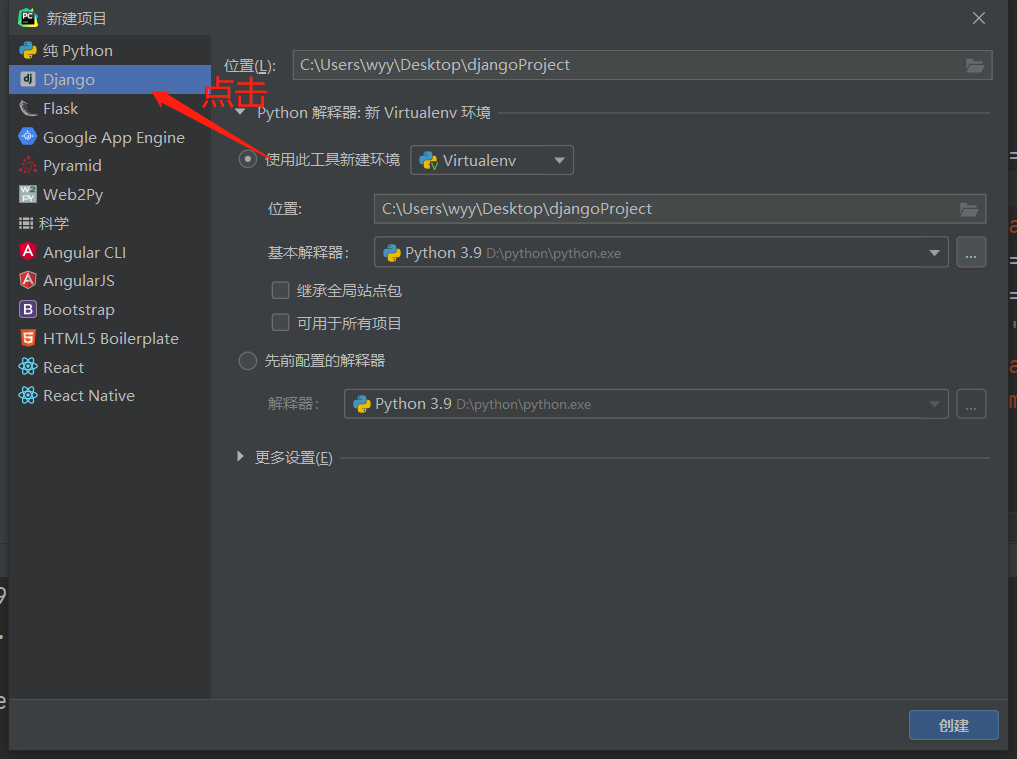Choose Angular CLI project type
The height and width of the screenshot is (759, 1017).
(110, 252)
